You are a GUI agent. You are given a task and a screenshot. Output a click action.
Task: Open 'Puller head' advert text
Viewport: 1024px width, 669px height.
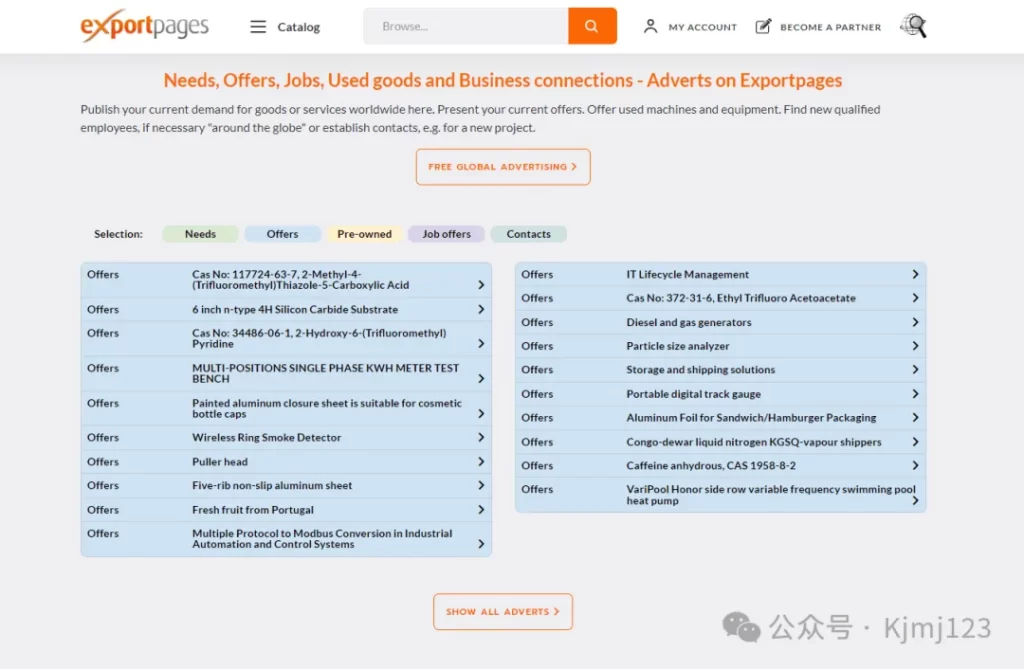[x=219, y=461]
